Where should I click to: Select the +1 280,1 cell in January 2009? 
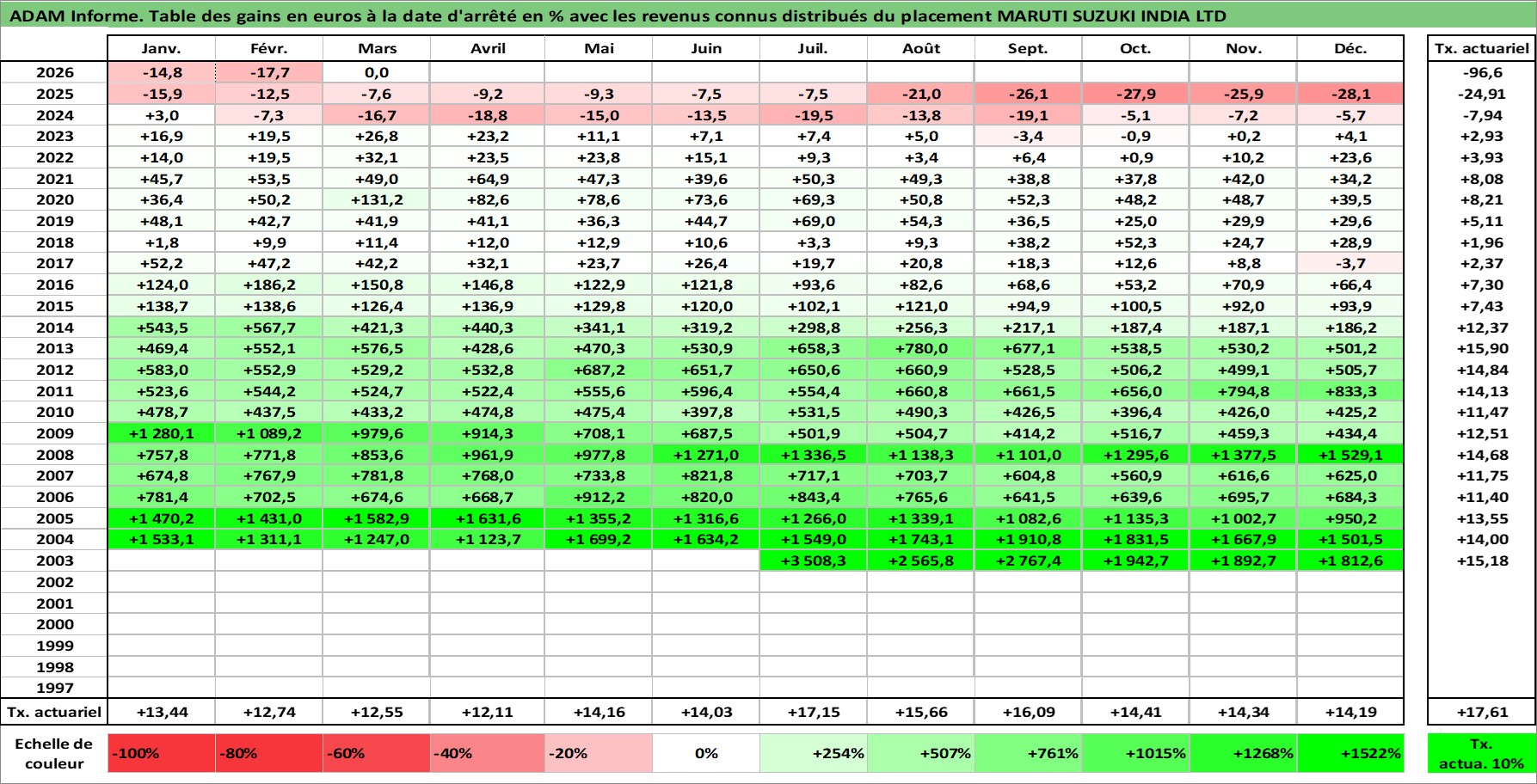(x=162, y=433)
